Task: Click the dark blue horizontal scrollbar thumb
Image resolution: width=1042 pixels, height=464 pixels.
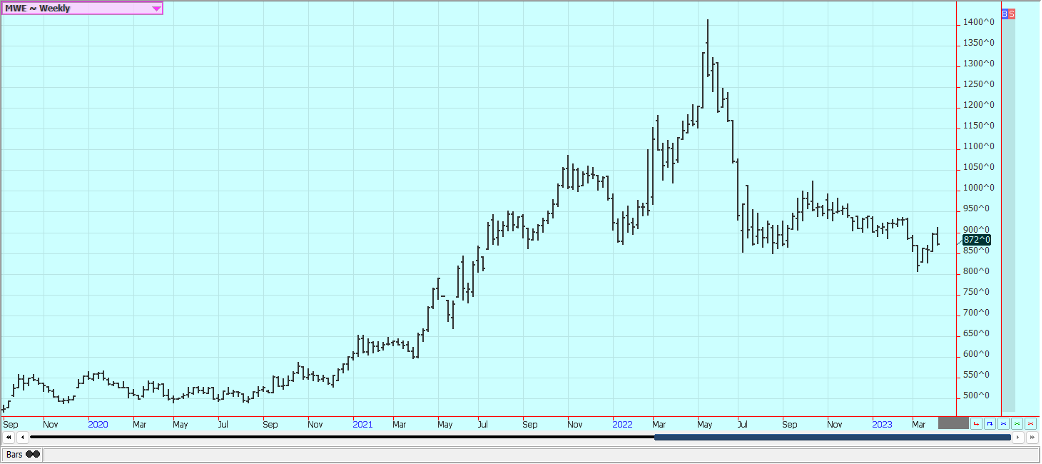Action: (830, 437)
